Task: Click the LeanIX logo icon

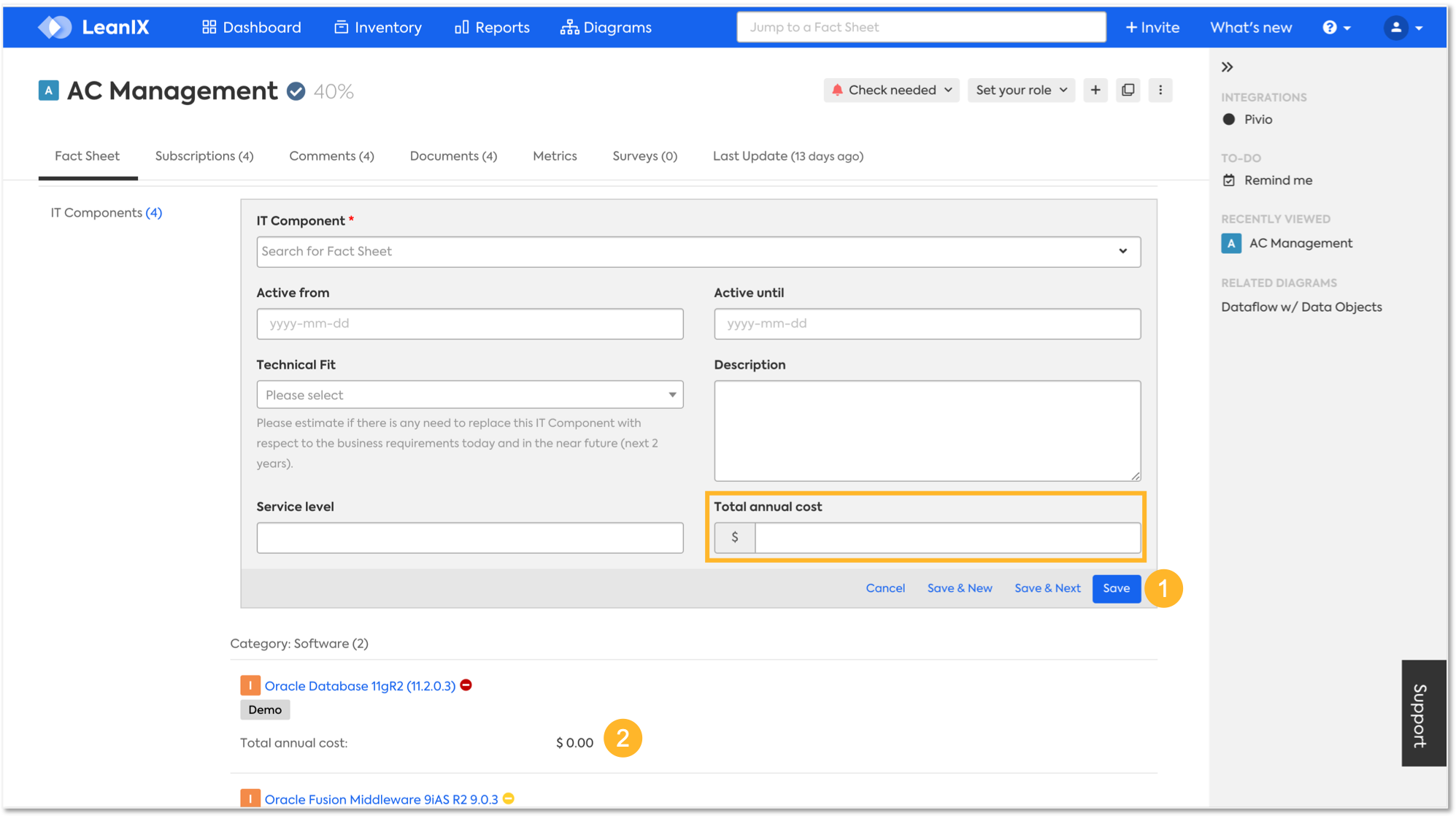Action: click(x=55, y=27)
